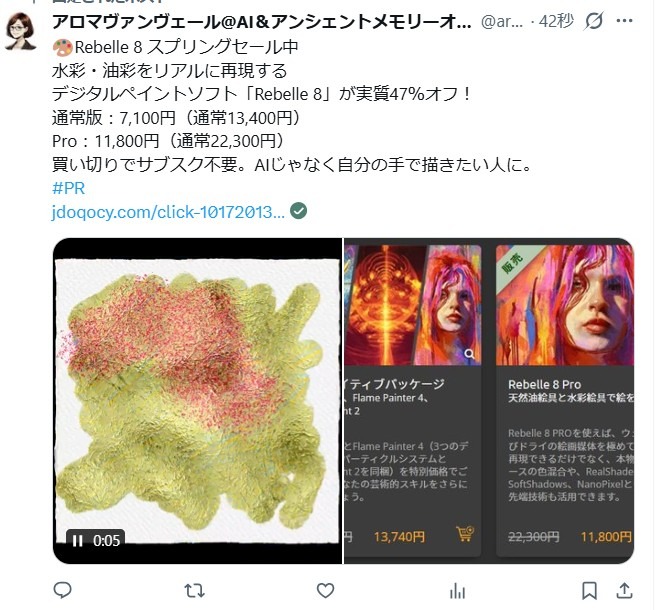Click the 42秒 post timestamp
The width and height of the screenshot is (671, 610).
556,21
